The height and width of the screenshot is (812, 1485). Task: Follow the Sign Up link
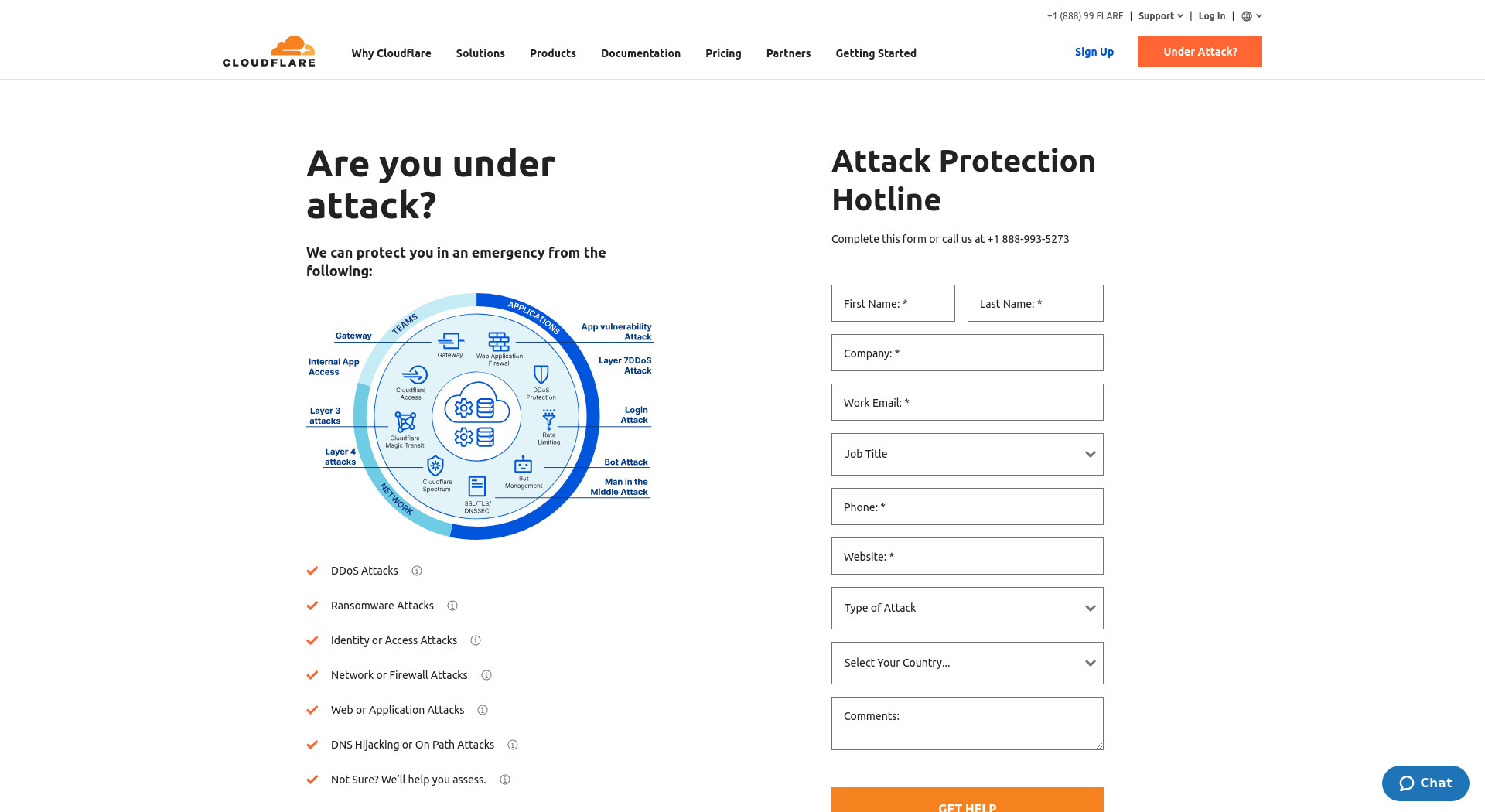(1094, 52)
